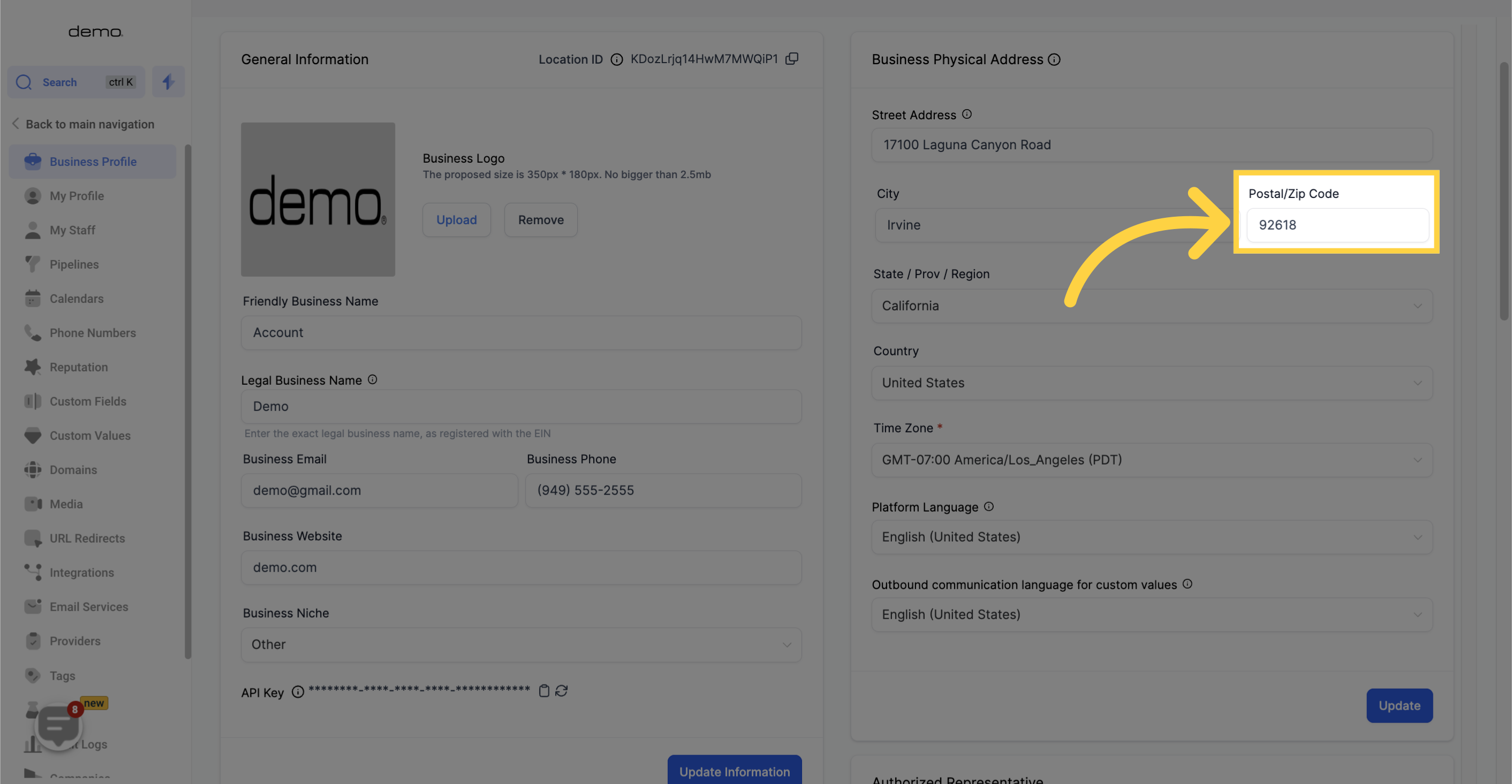Screen dimensions: 1512x784
Task: Go back to main navigation
Action: tap(83, 124)
